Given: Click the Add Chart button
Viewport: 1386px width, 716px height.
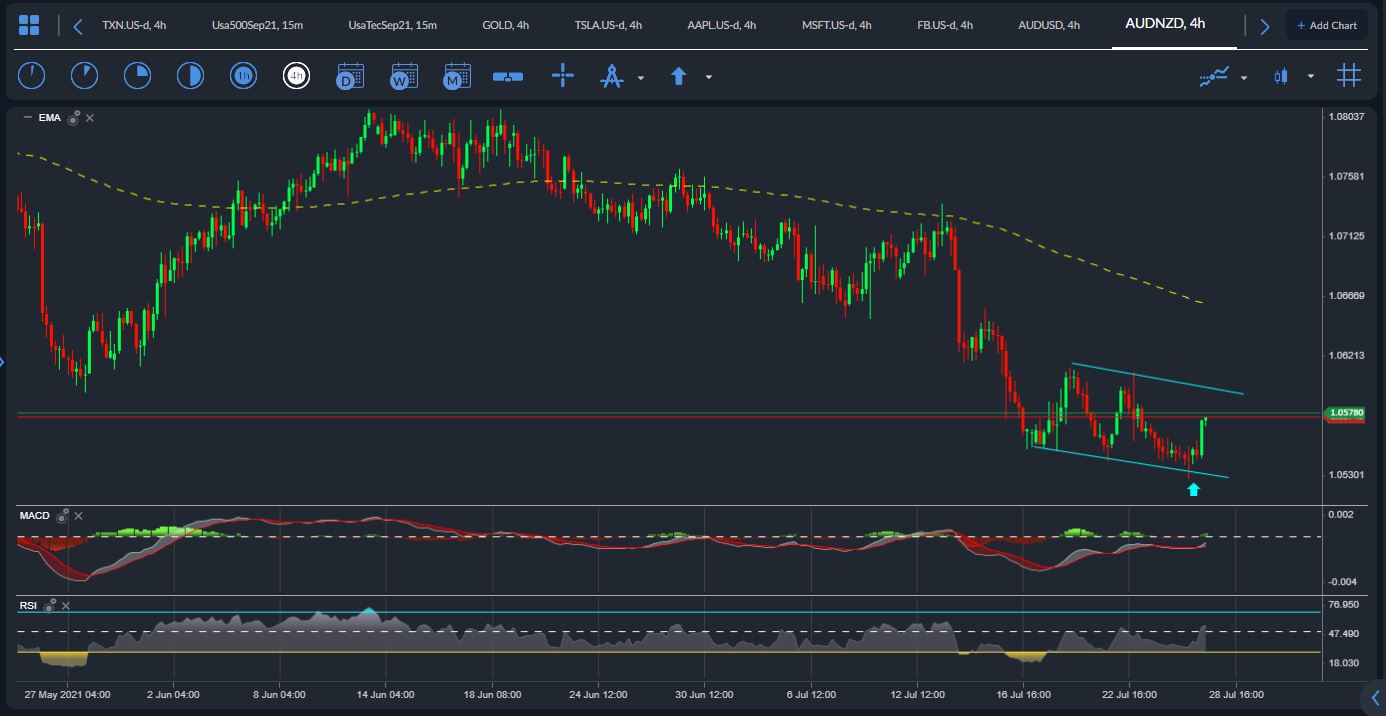Looking at the screenshot, I should coord(1327,24).
